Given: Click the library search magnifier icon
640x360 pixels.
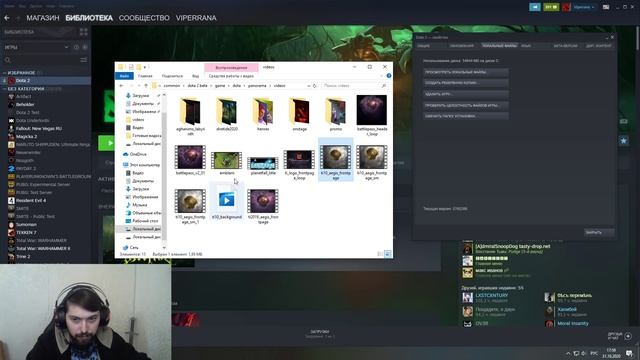Looking at the screenshot, I should 7,60.
